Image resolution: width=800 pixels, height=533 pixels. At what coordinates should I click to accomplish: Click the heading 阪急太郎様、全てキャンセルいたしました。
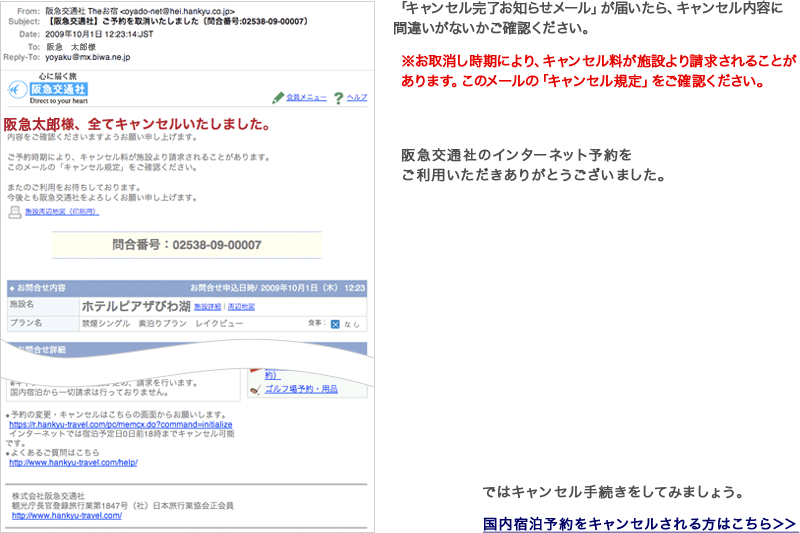point(138,124)
